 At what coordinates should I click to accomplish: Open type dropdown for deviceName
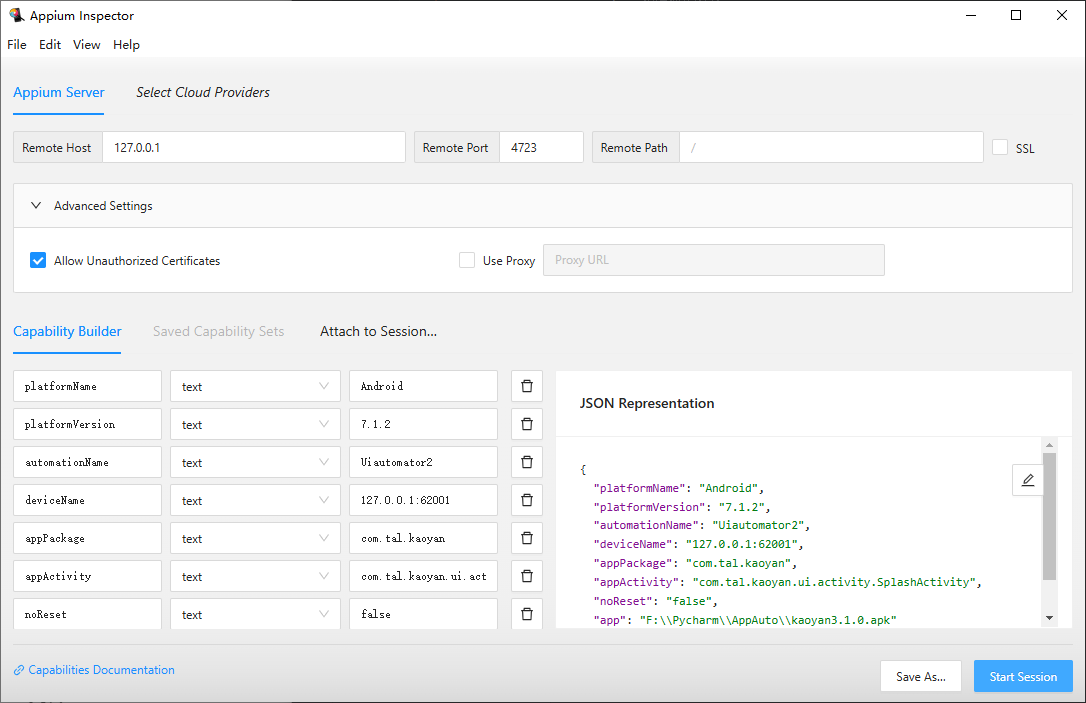coord(256,500)
